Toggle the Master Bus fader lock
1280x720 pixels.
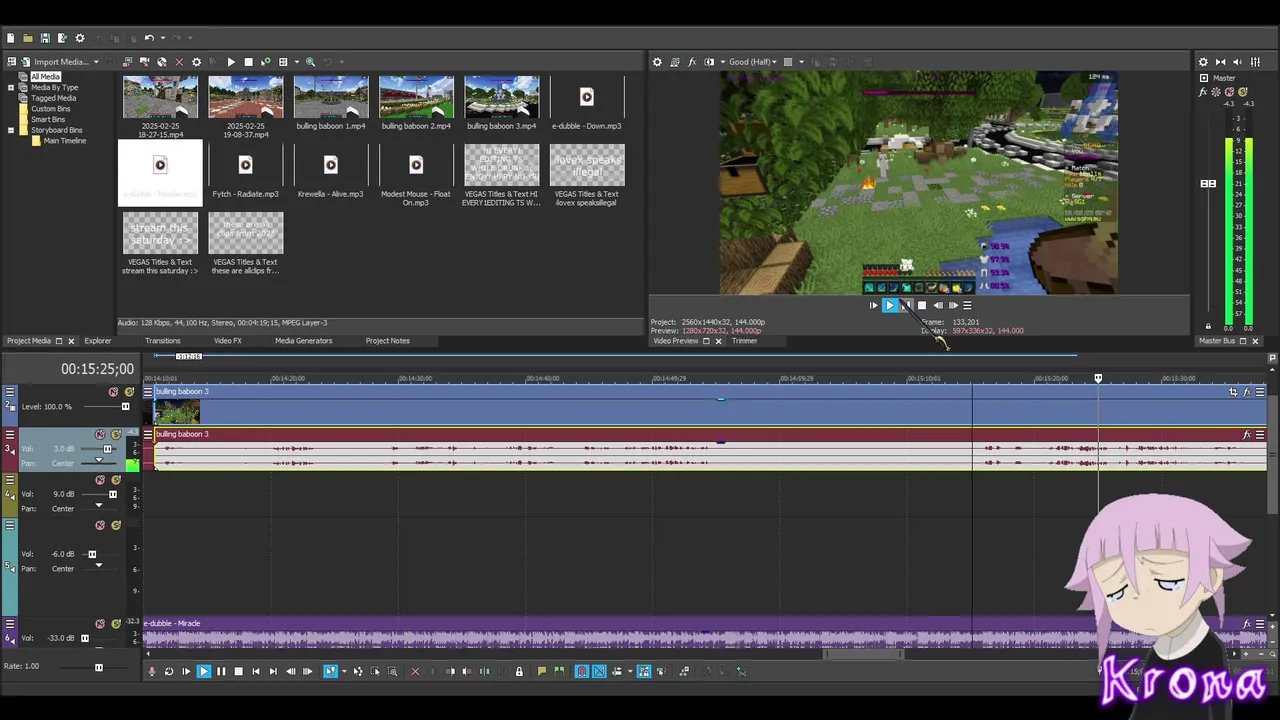pos(1208,327)
